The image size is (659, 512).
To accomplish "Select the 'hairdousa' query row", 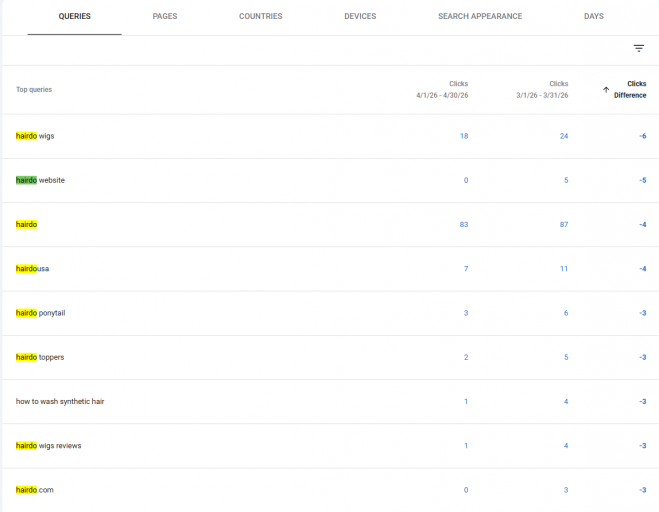I will point(330,269).
